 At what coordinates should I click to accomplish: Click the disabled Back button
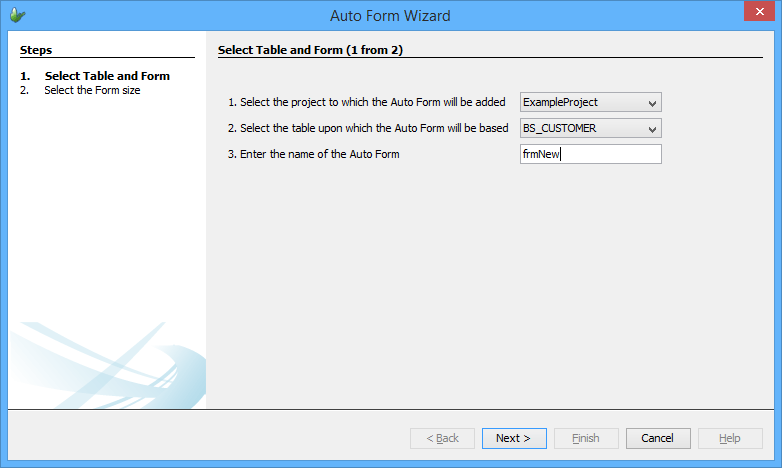coord(441,438)
